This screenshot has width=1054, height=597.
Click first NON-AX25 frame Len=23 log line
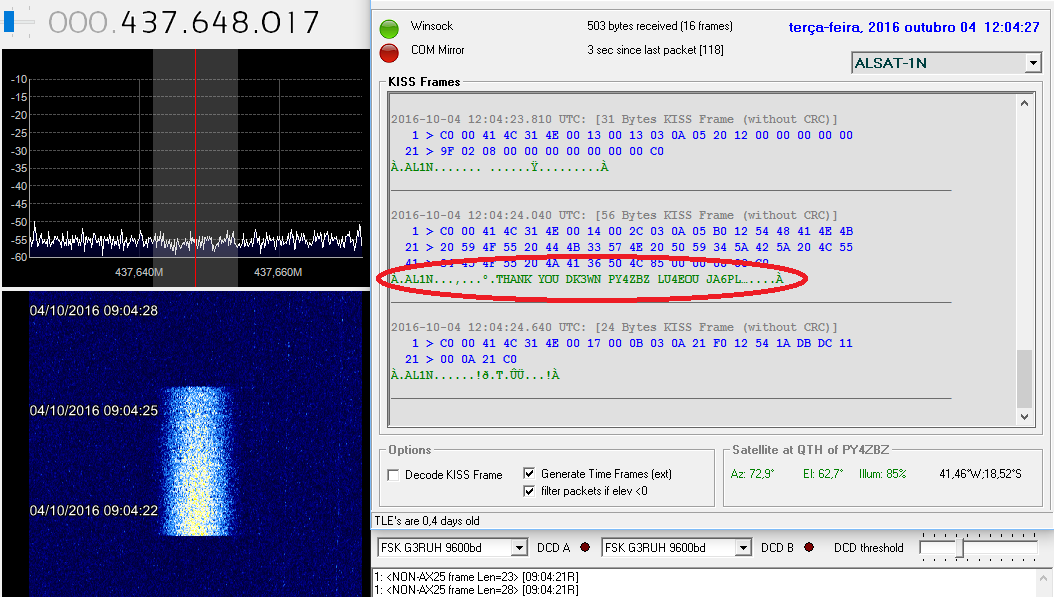click(476, 577)
